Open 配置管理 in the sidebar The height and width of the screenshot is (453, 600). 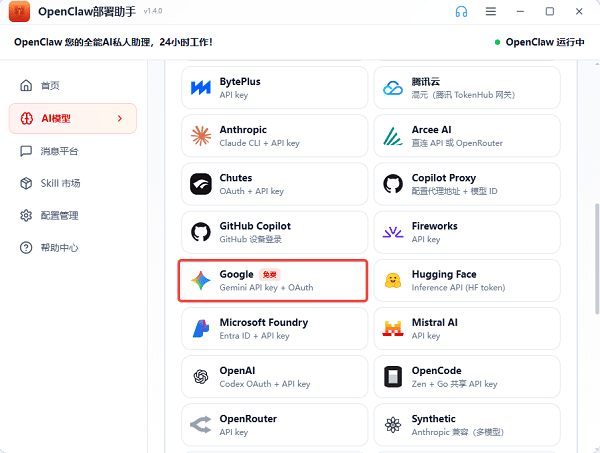tap(73, 215)
